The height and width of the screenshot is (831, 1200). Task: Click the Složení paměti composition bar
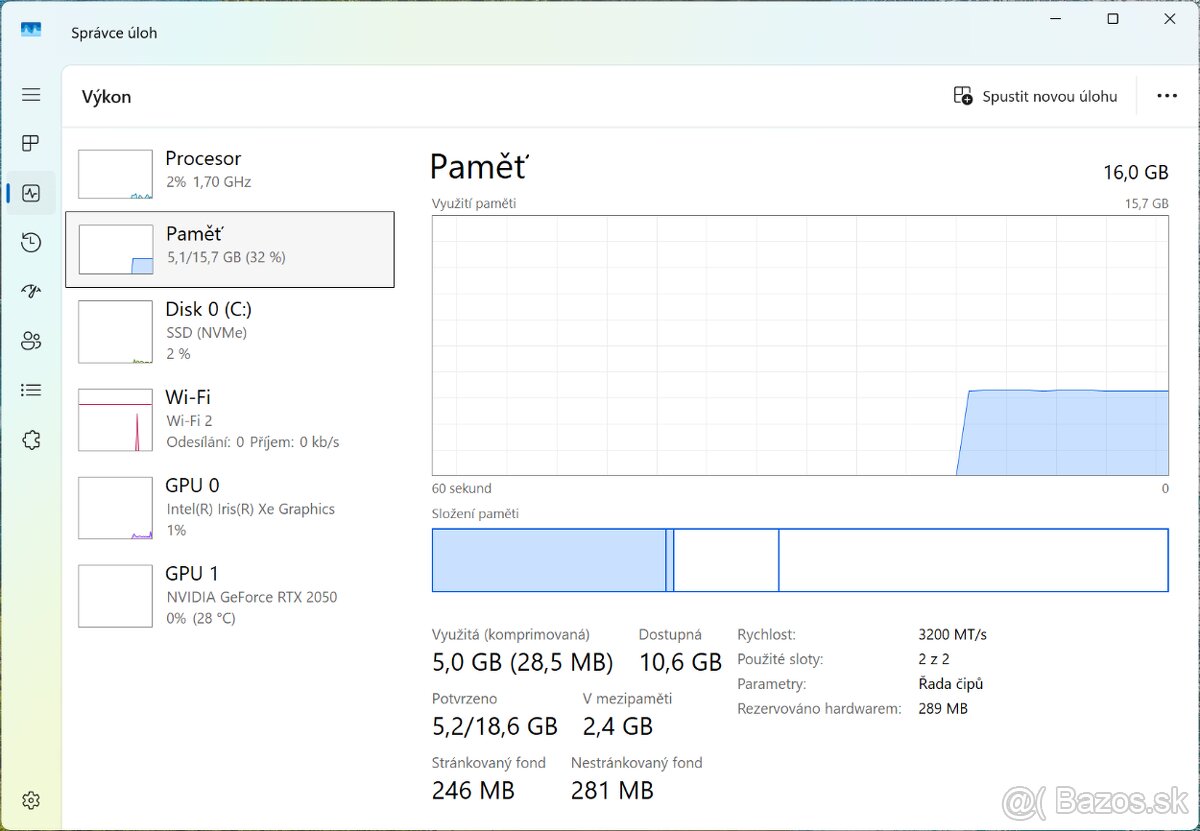tap(800, 560)
